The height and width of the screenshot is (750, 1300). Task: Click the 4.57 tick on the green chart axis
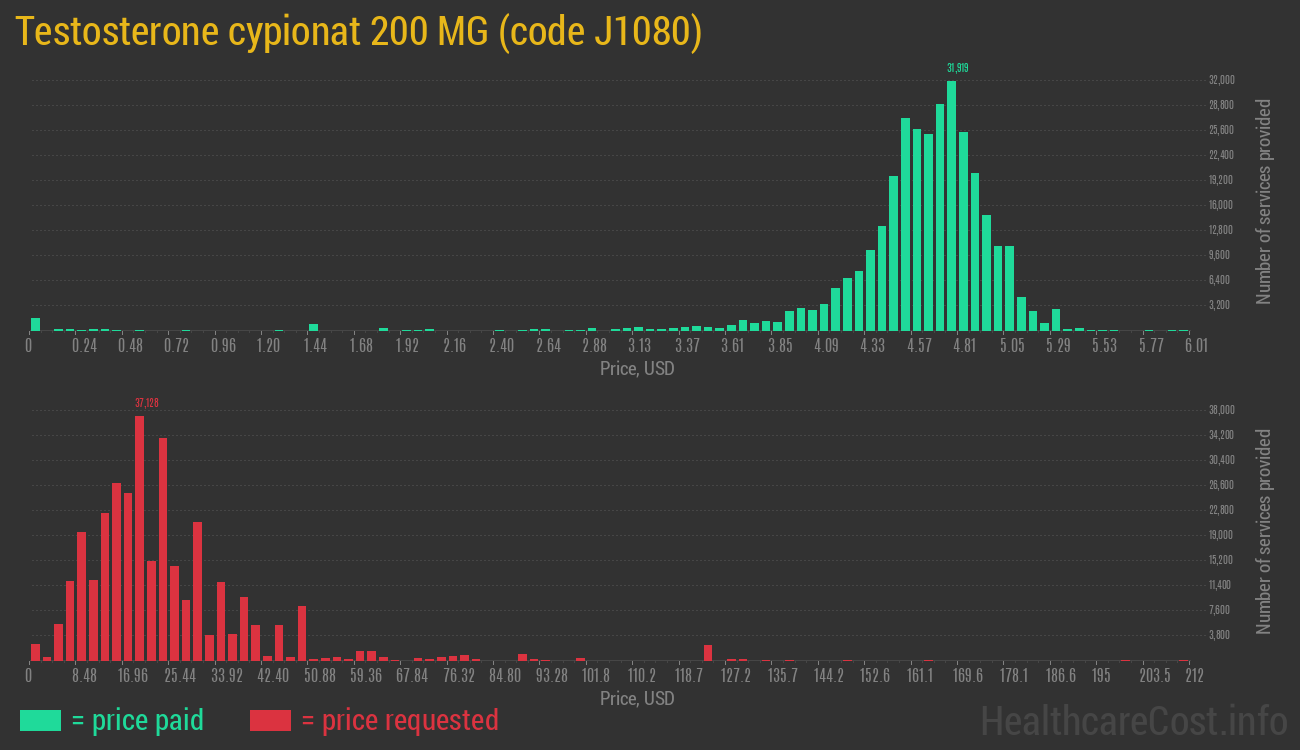tap(919, 346)
